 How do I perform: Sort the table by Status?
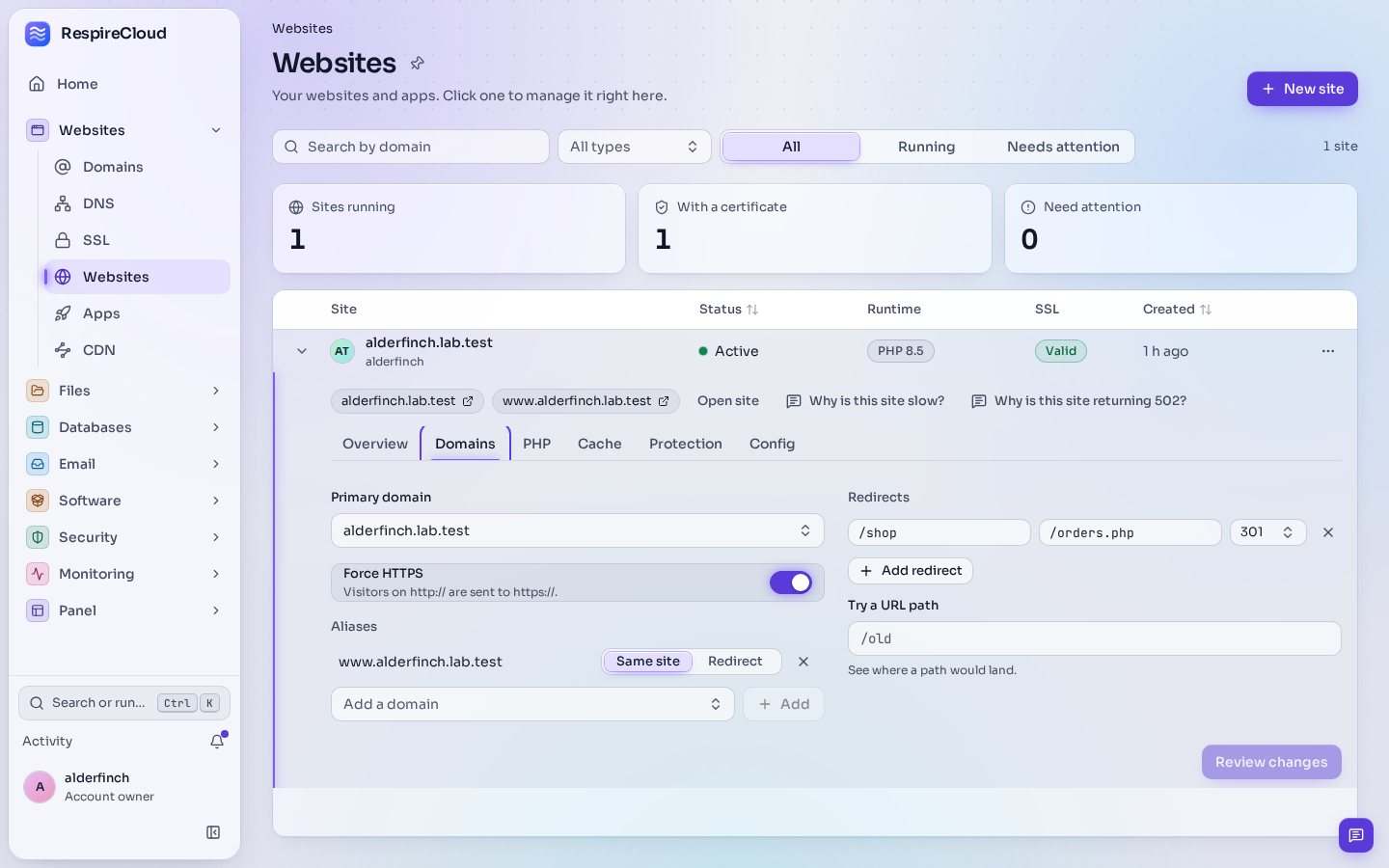tap(728, 310)
